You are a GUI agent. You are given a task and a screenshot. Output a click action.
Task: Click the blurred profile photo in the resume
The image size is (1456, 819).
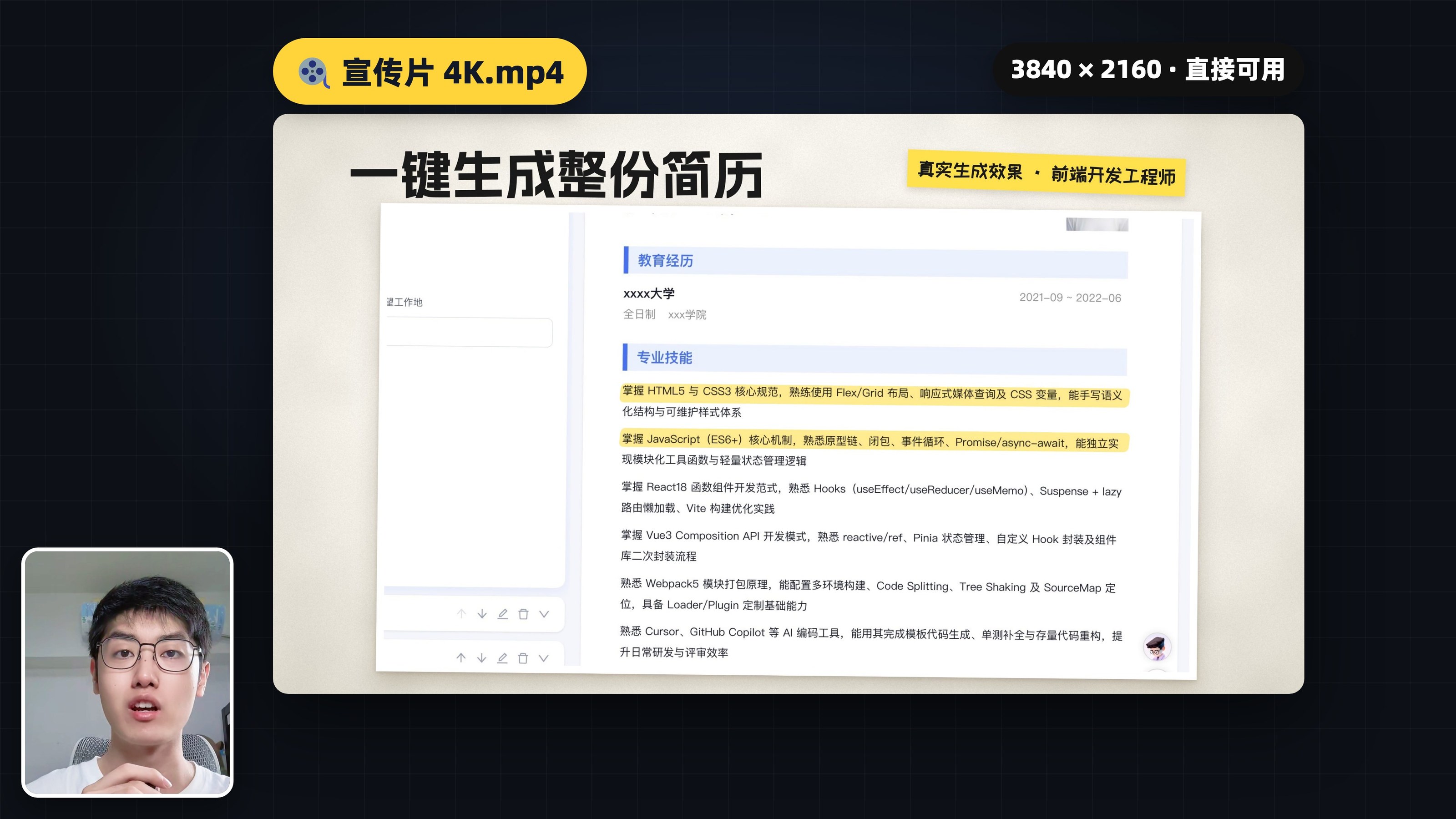point(1097,224)
